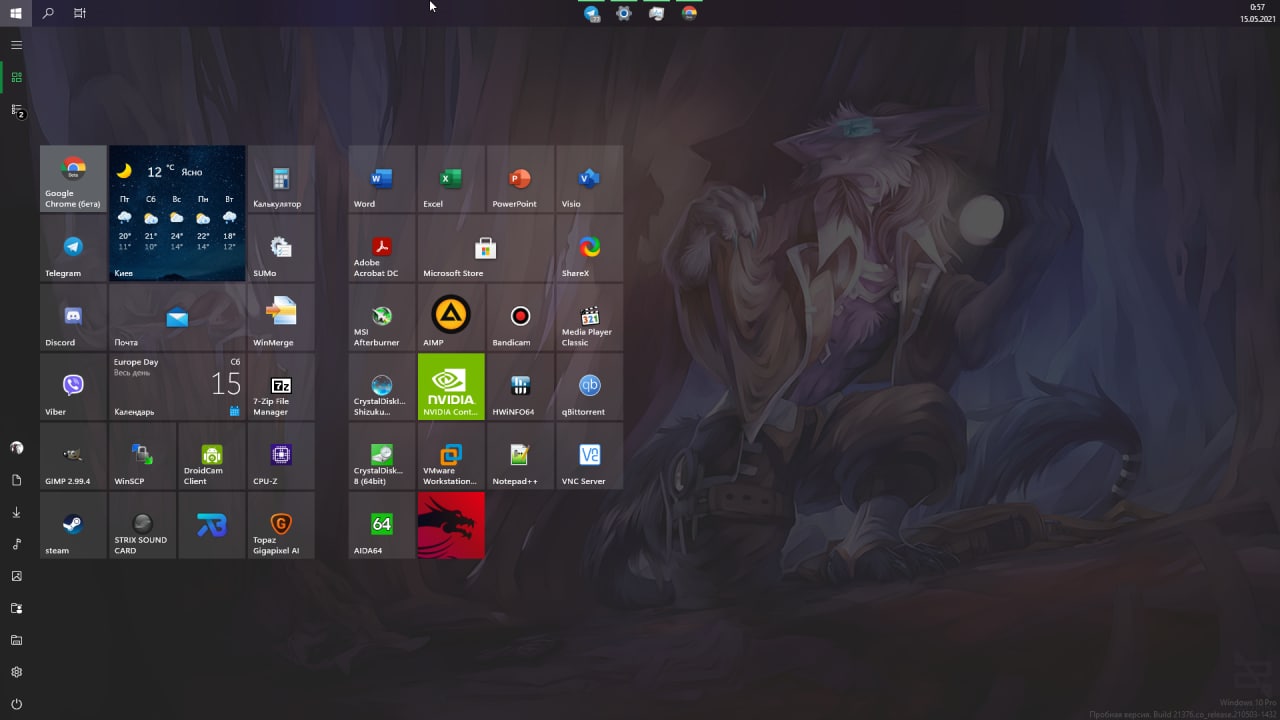Open Task View in taskbar
Viewport: 1280px width, 720px height.
point(80,13)
